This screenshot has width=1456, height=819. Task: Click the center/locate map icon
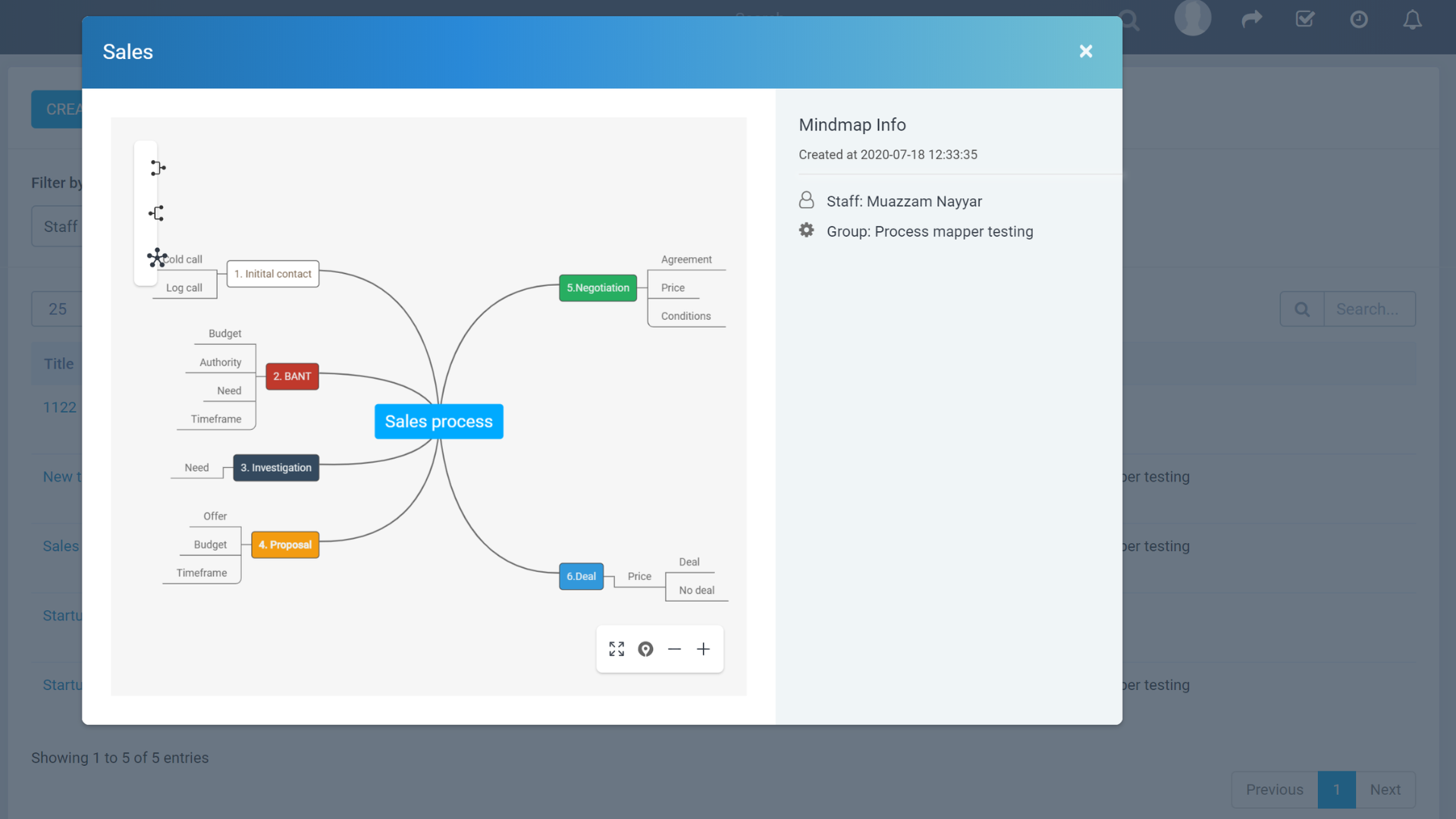point(645,649)
